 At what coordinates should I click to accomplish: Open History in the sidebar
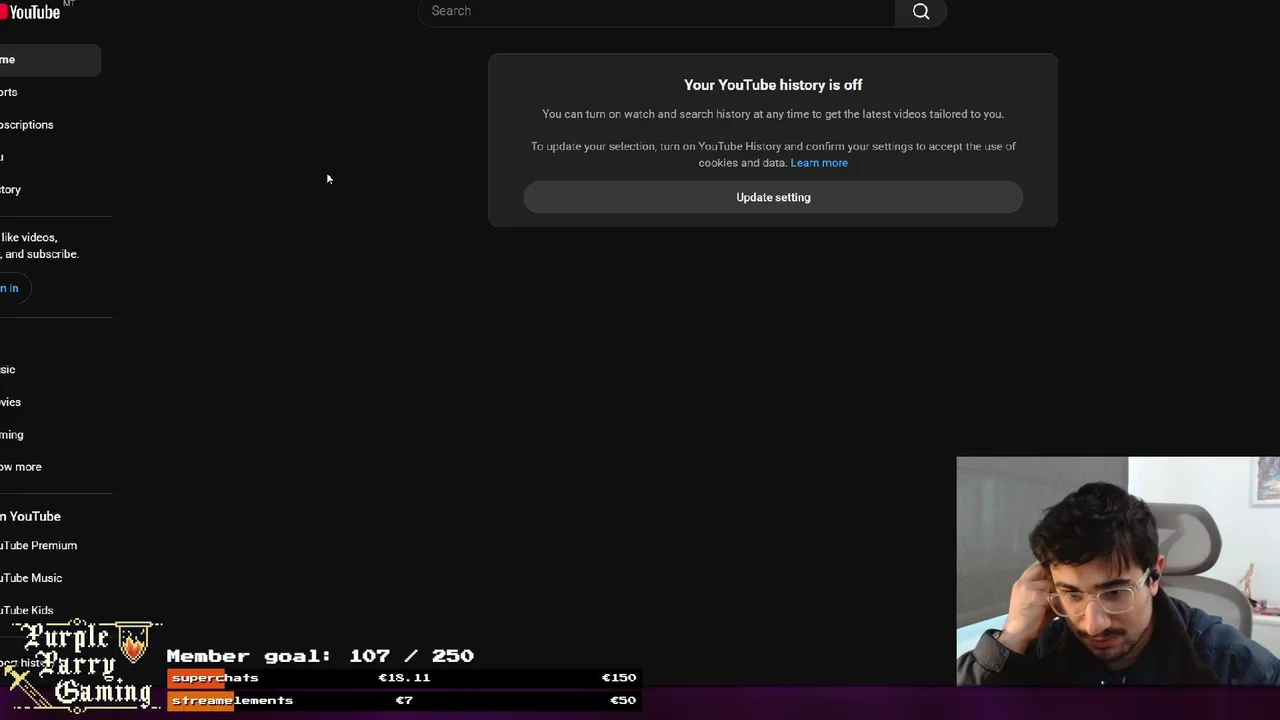tap(10, 190)
